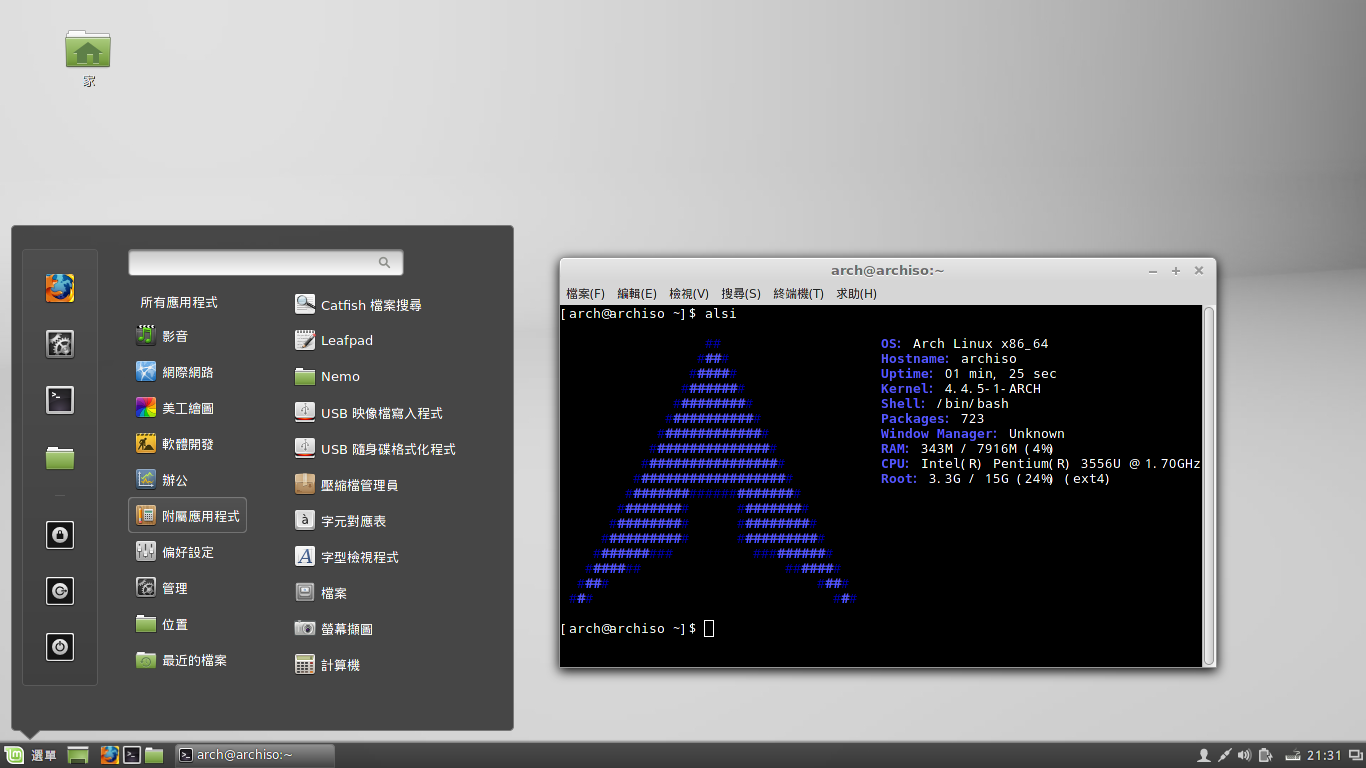The width and height of the screenshot is (1366, 768).
Task: Launch USB 映像檔寫入程式
Action: (x=369, y=413)
